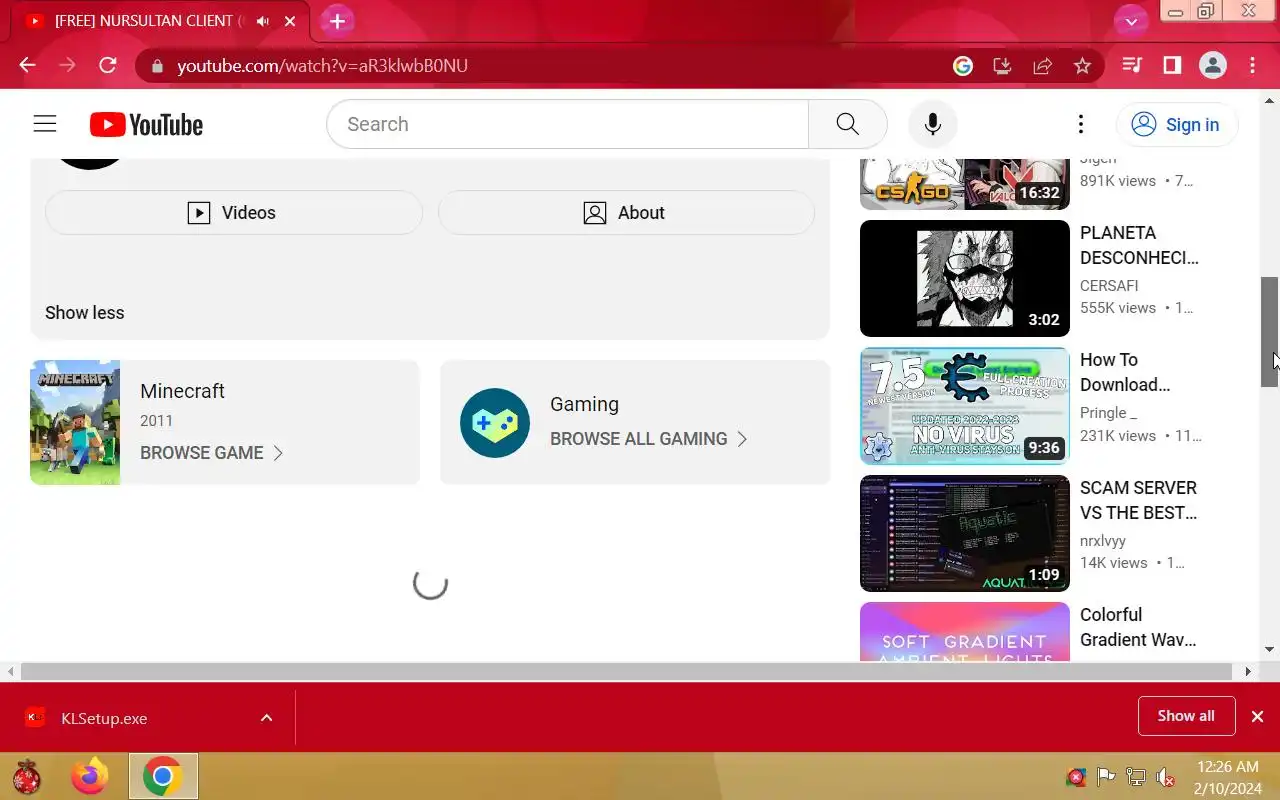This screenshot has height=800, width=1280.
Task: Launch Firefox from taskbar
Action: [90, 776]
